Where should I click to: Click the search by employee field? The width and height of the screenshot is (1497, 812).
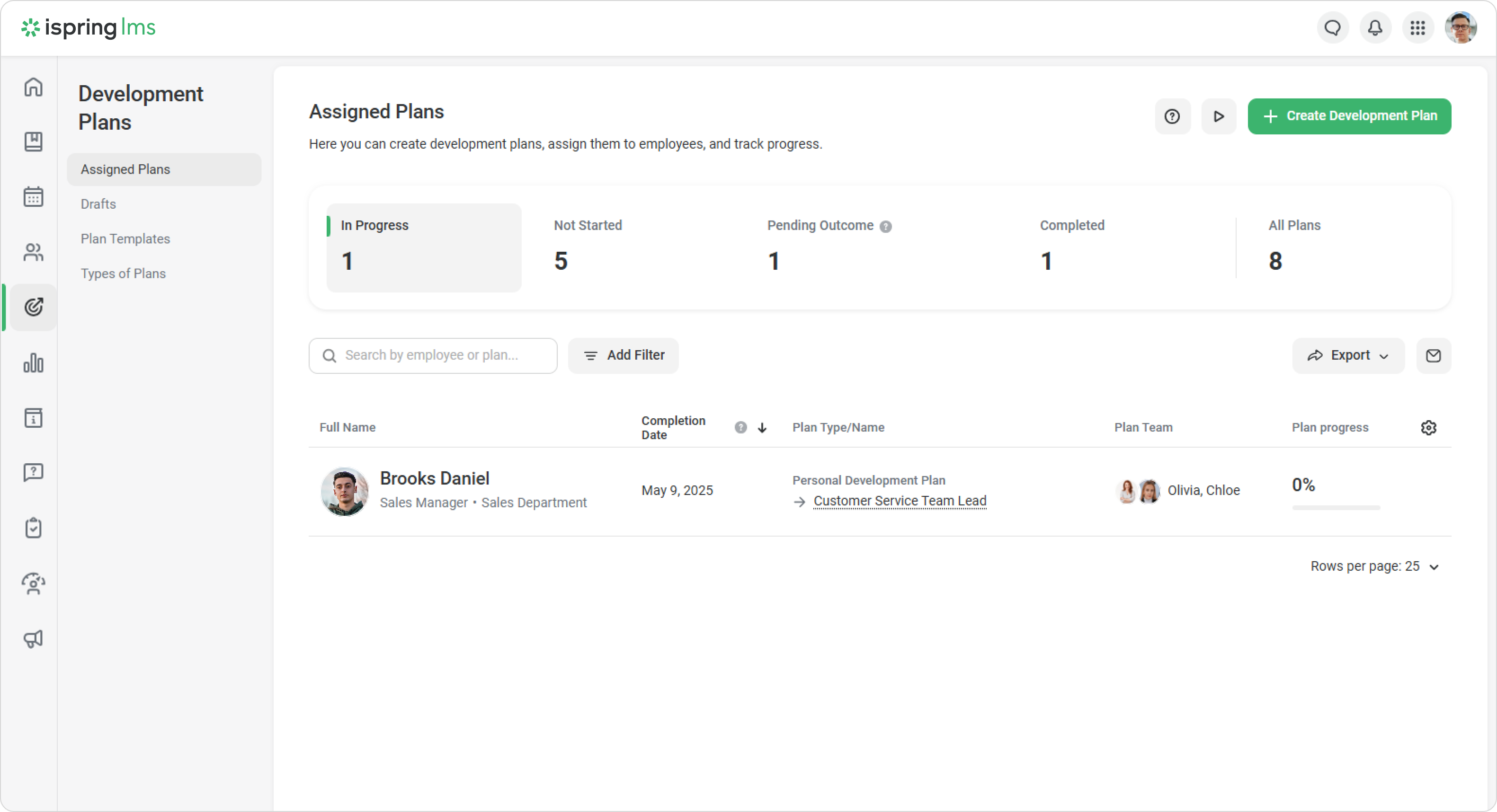point(433,355)
